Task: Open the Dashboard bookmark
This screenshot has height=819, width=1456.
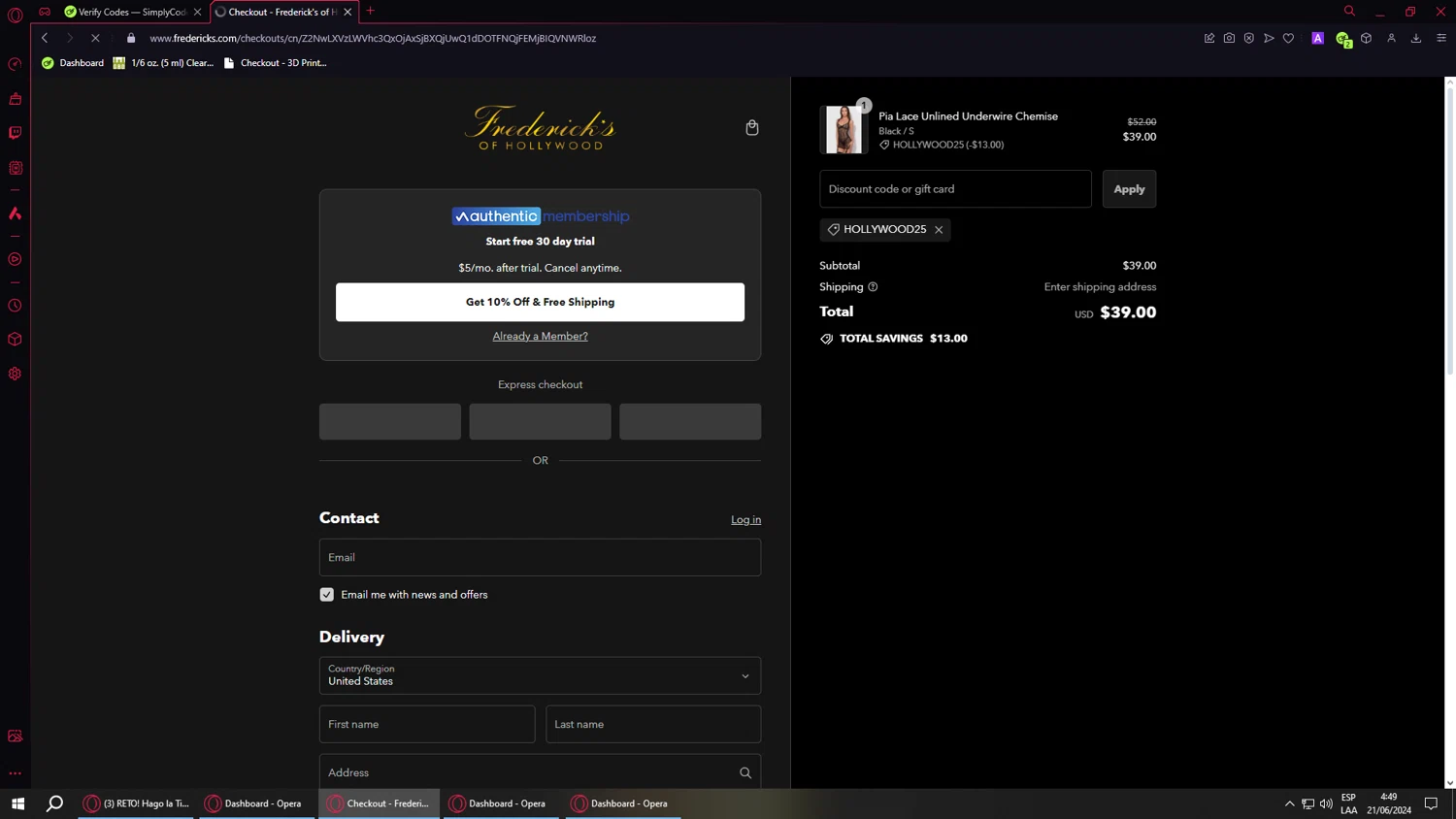Action: (73, 63)
